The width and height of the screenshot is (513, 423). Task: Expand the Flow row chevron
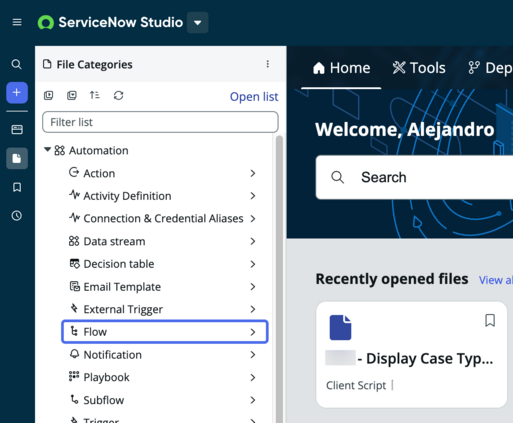tap(253, 332)
